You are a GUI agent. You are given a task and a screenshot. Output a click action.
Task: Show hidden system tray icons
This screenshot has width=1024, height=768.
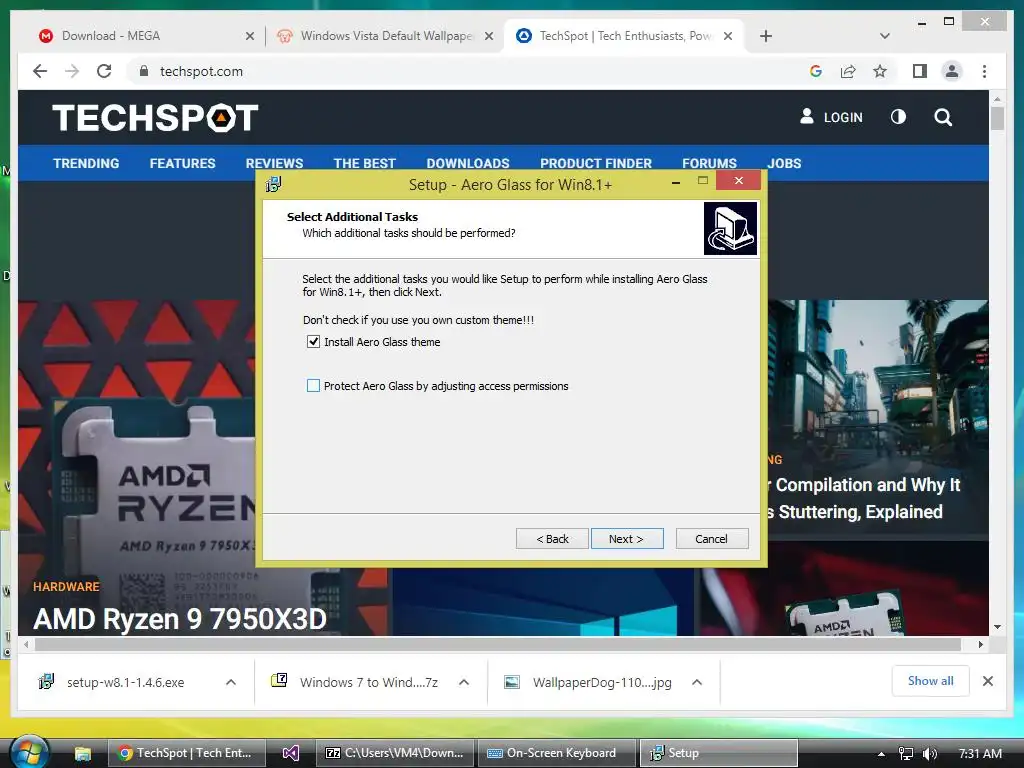[881, 754]
